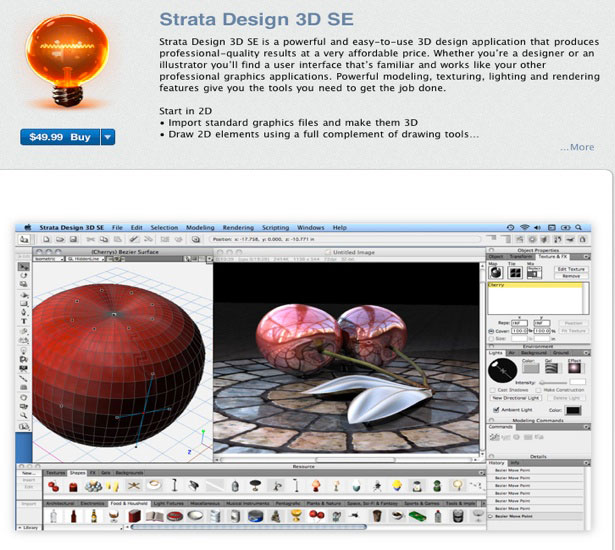Click the Spotlight search menu bar icon
The image size is (615, 550).
point(578,228)
